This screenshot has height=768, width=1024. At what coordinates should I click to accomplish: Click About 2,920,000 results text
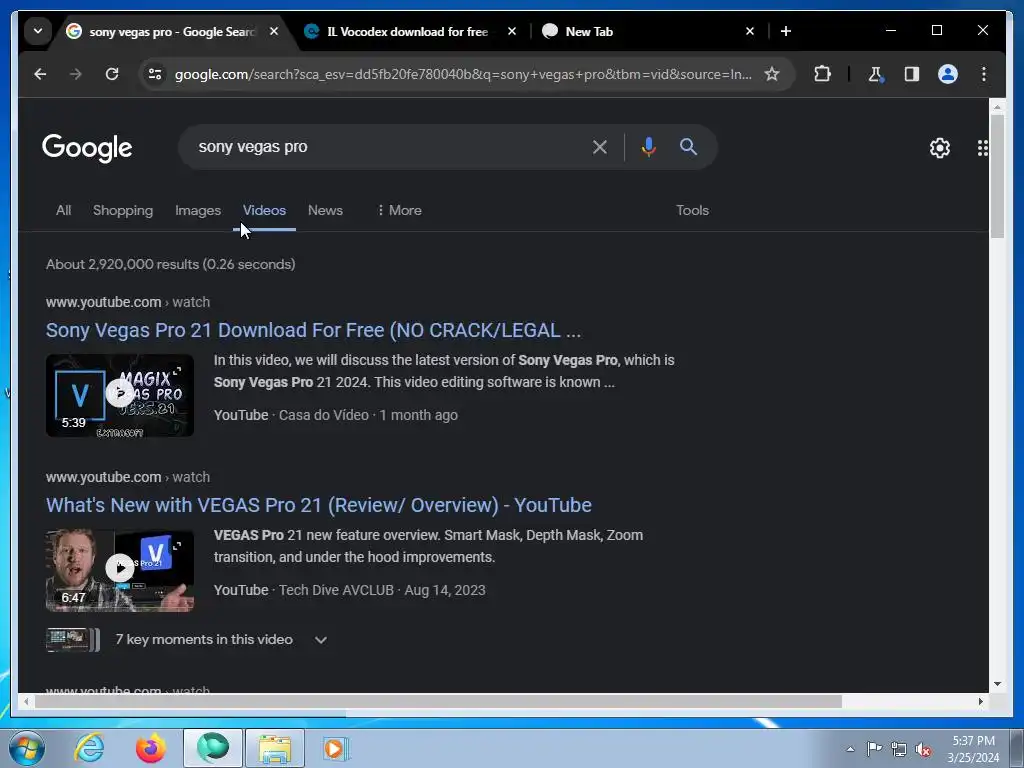click(x=170, y=264)
